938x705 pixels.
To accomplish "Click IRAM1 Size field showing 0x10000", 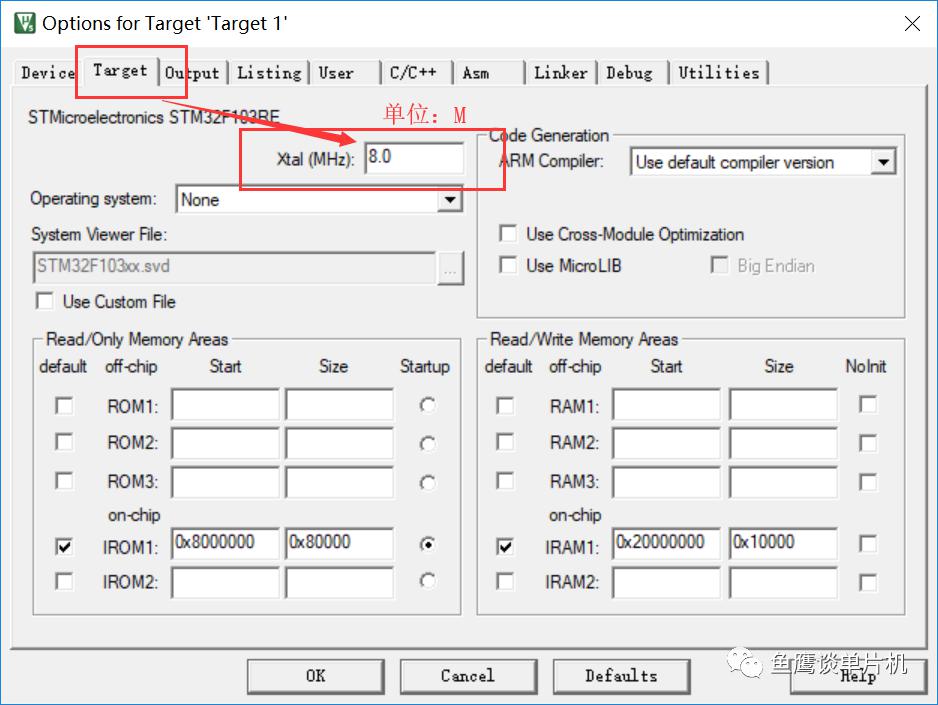I will click(x=783, y=543).
